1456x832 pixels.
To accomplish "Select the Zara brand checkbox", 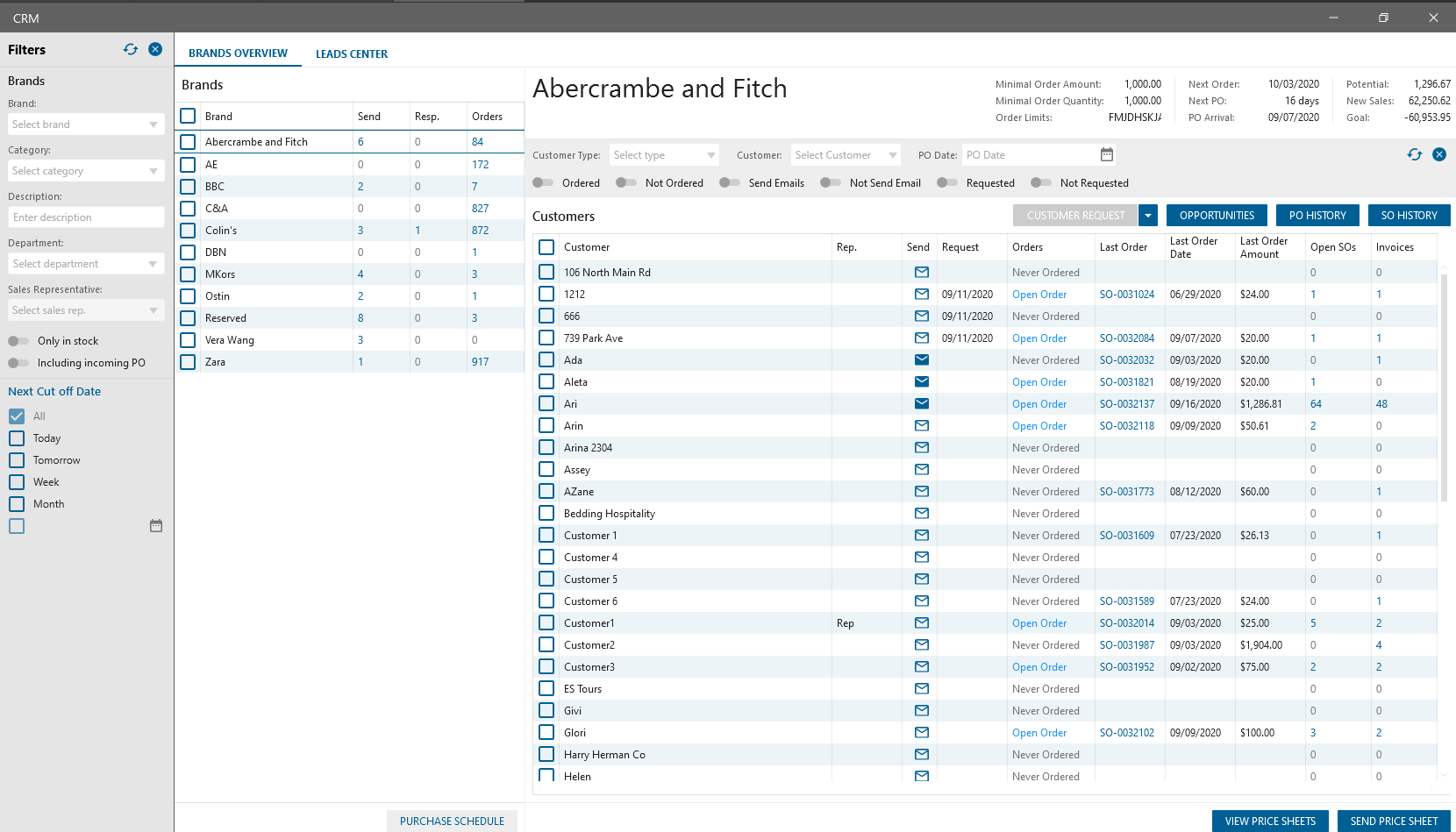I will [x=188, y=362].
